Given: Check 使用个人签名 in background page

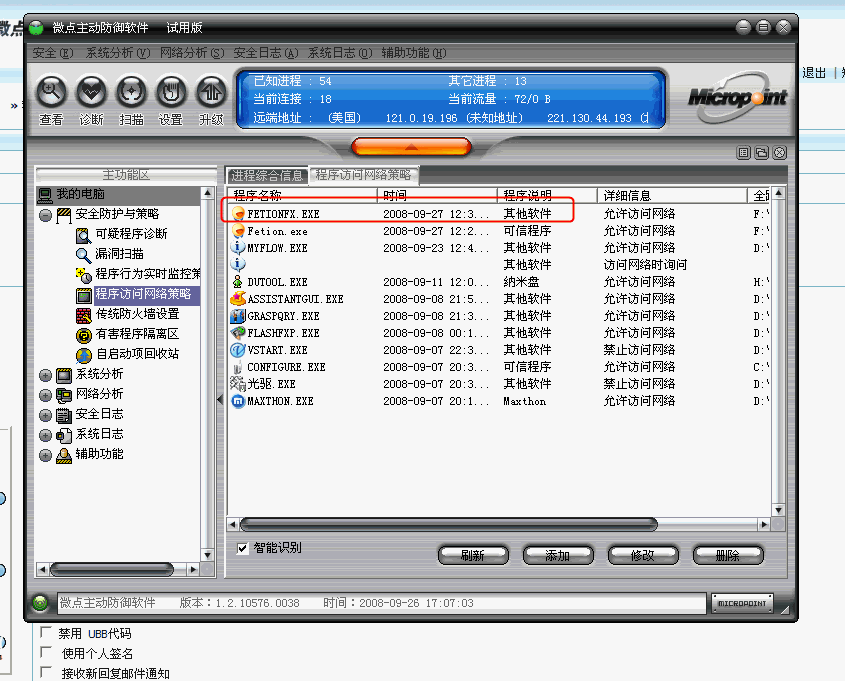Looking at the screenshot, I should (x=46, y=652).
